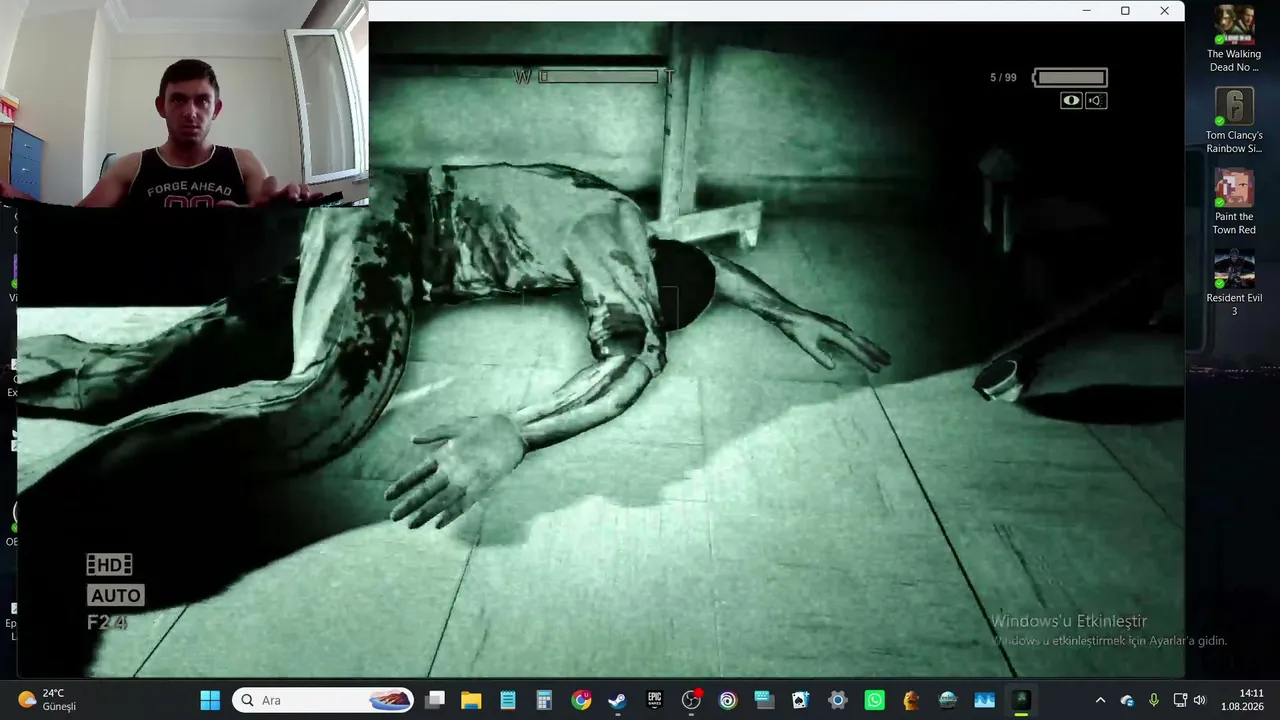1280x720 pixels.
Task: Minimize the game window
Action: pyautogui.click(x=1086, y=11)
